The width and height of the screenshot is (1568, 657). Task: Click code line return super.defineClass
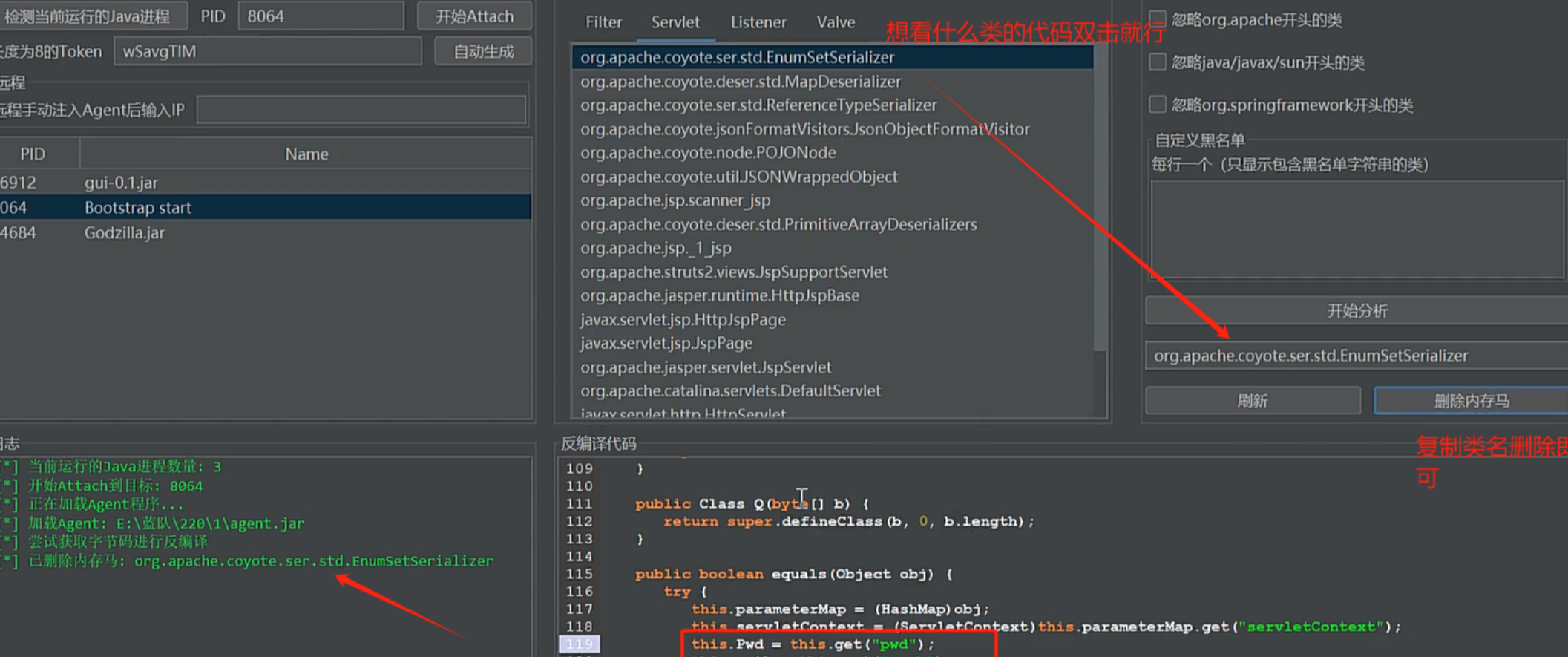click(x=849, y=521)
